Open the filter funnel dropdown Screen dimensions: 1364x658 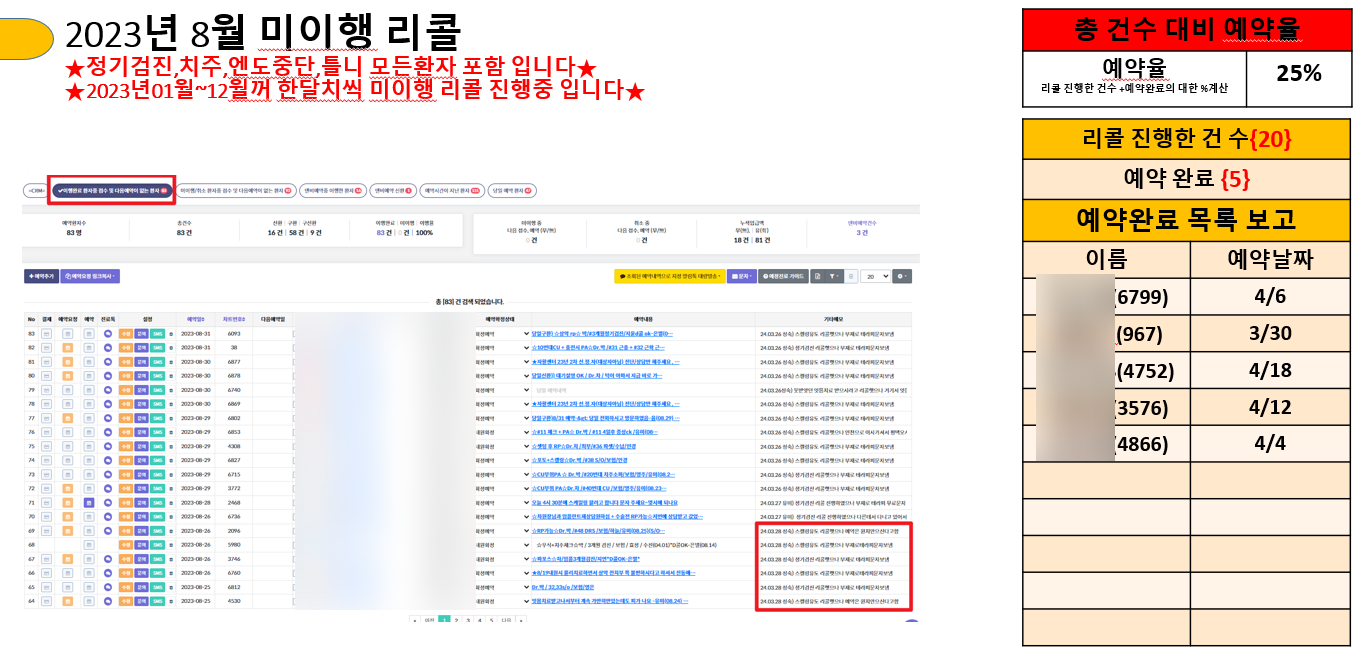click(x=836, y=276)
